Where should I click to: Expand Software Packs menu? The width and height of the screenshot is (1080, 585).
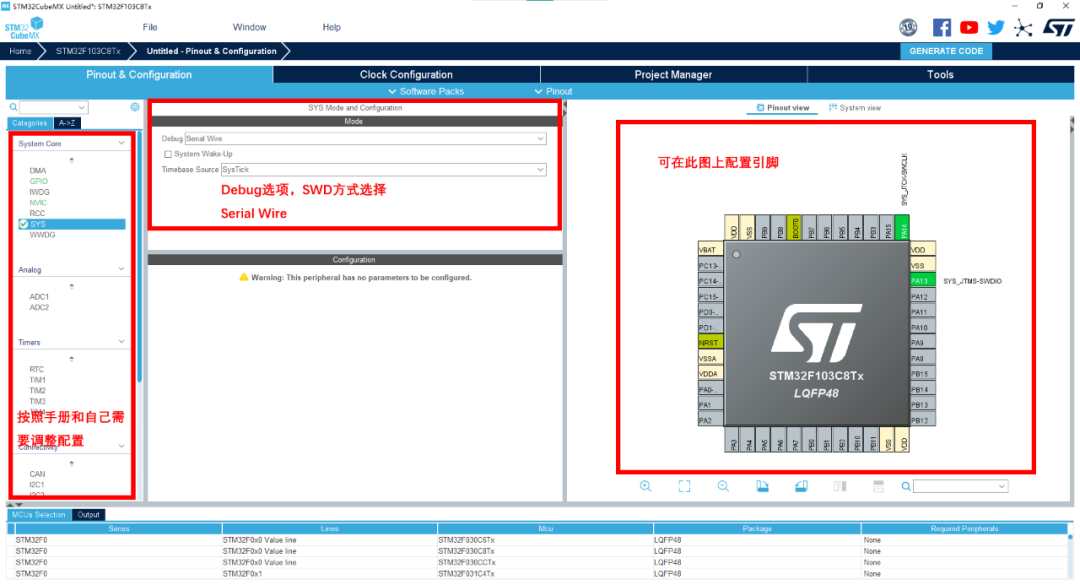pyautogui.click(x=426, y=91)
